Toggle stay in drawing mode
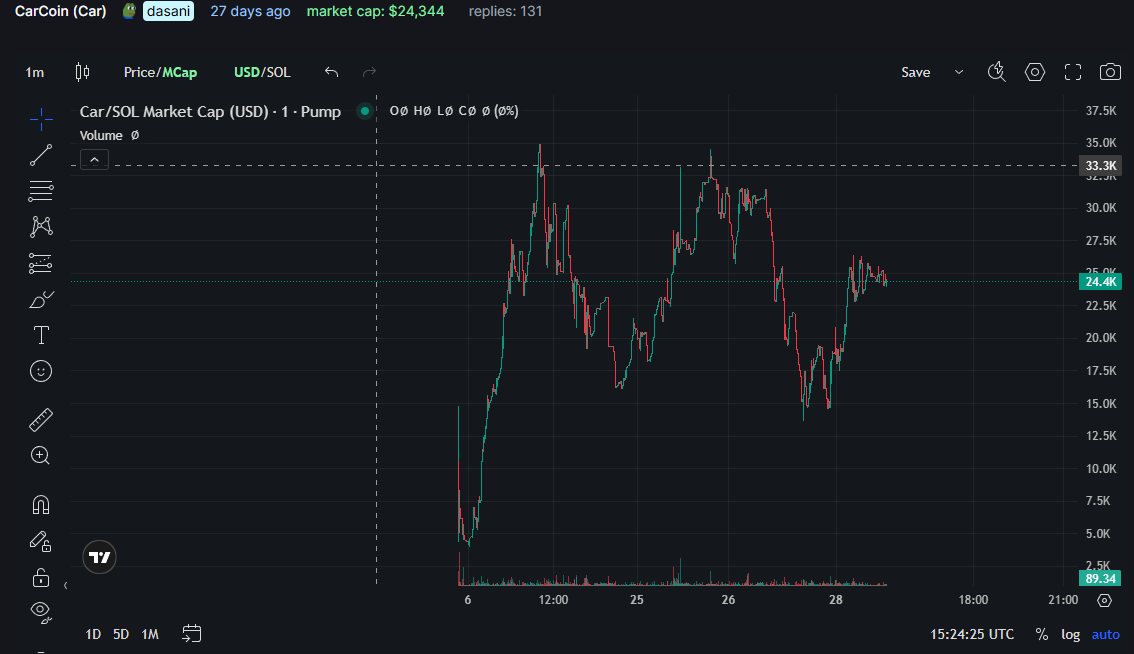Image resolution: width=1134 pixels, height=654 pixels. click(41, 541)
